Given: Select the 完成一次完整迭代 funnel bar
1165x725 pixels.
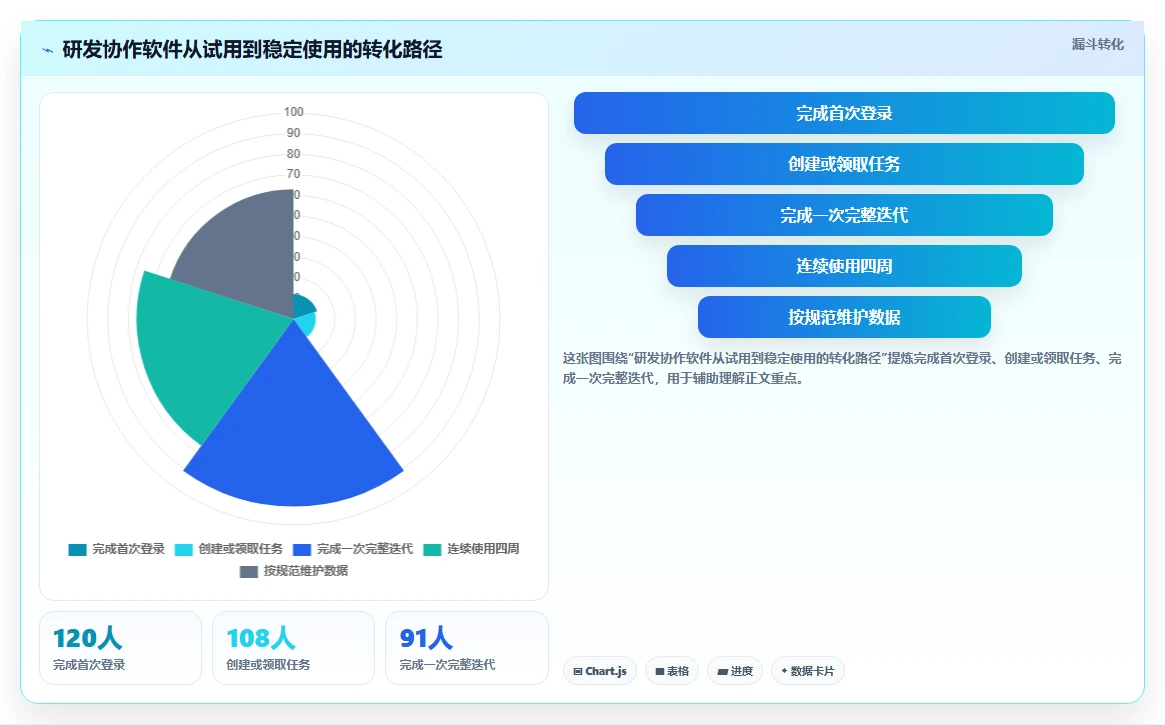Looking at the screenshot, I should (x=844, y=215).
